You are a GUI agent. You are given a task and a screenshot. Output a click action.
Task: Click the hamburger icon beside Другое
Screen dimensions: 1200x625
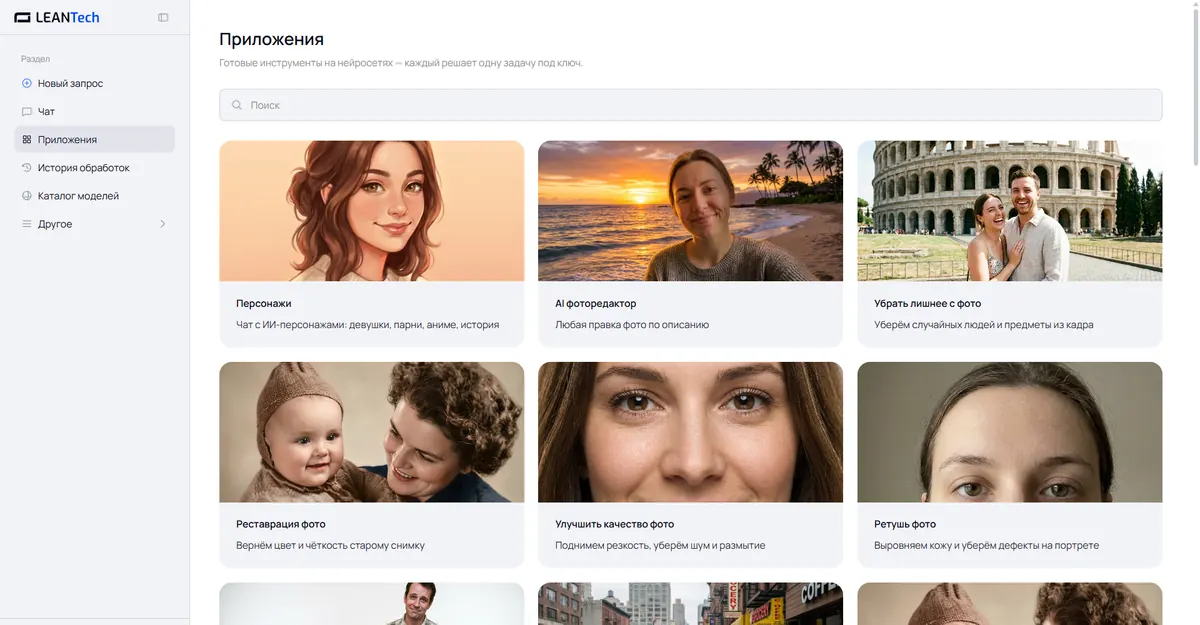click(x=27, y=224)
